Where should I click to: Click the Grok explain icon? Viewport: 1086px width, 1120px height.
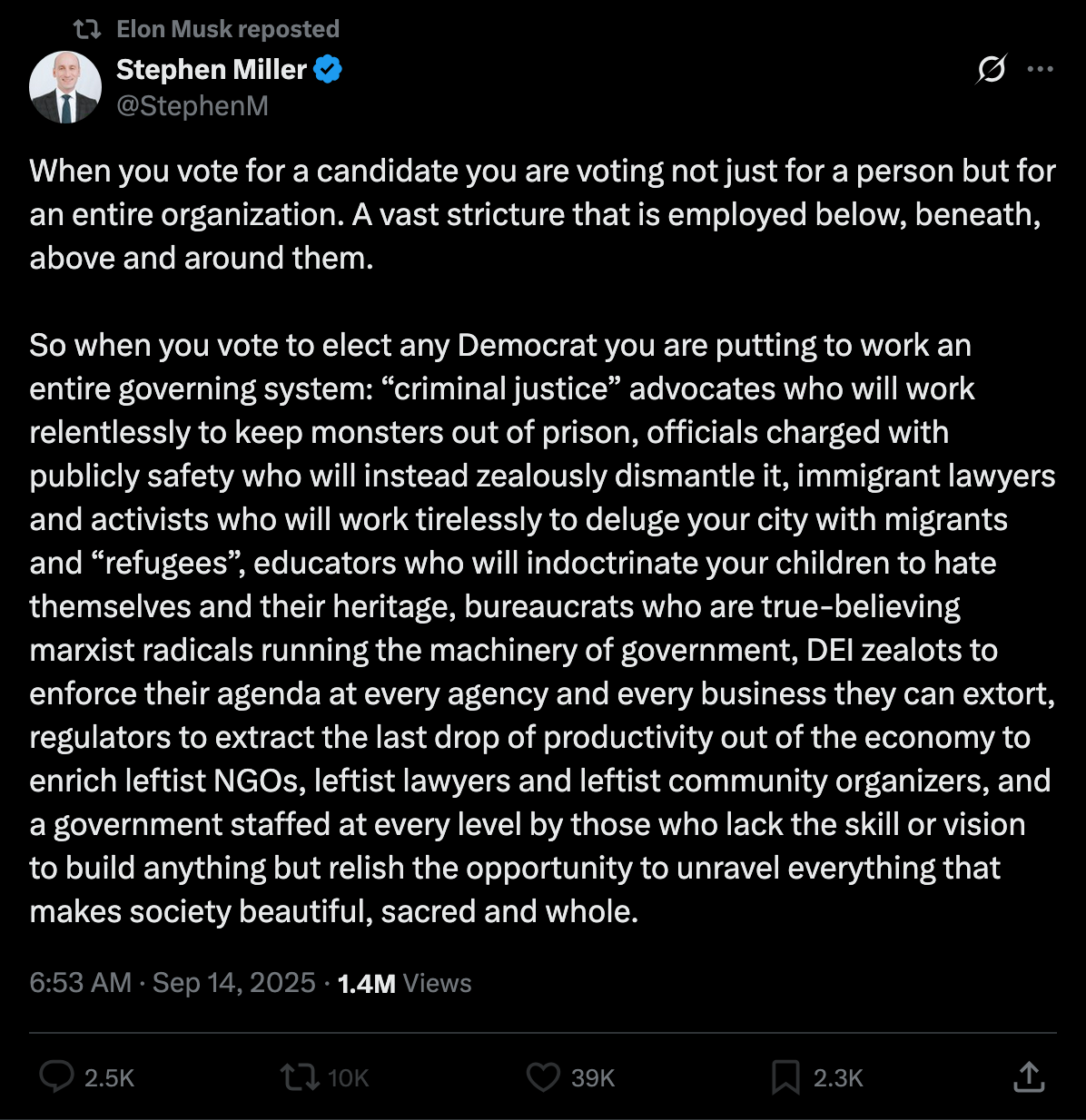(x=992, y=69)
